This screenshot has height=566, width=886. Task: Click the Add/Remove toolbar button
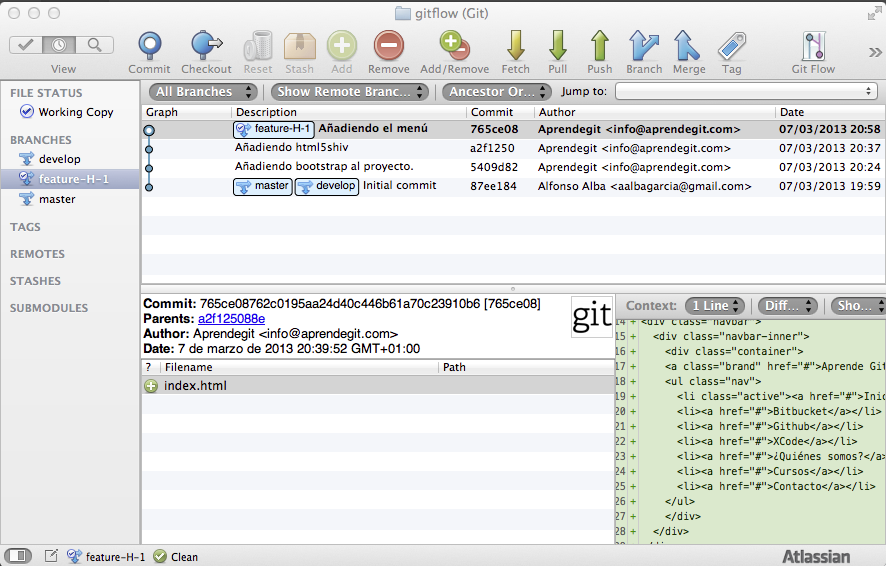coord(454,46)
